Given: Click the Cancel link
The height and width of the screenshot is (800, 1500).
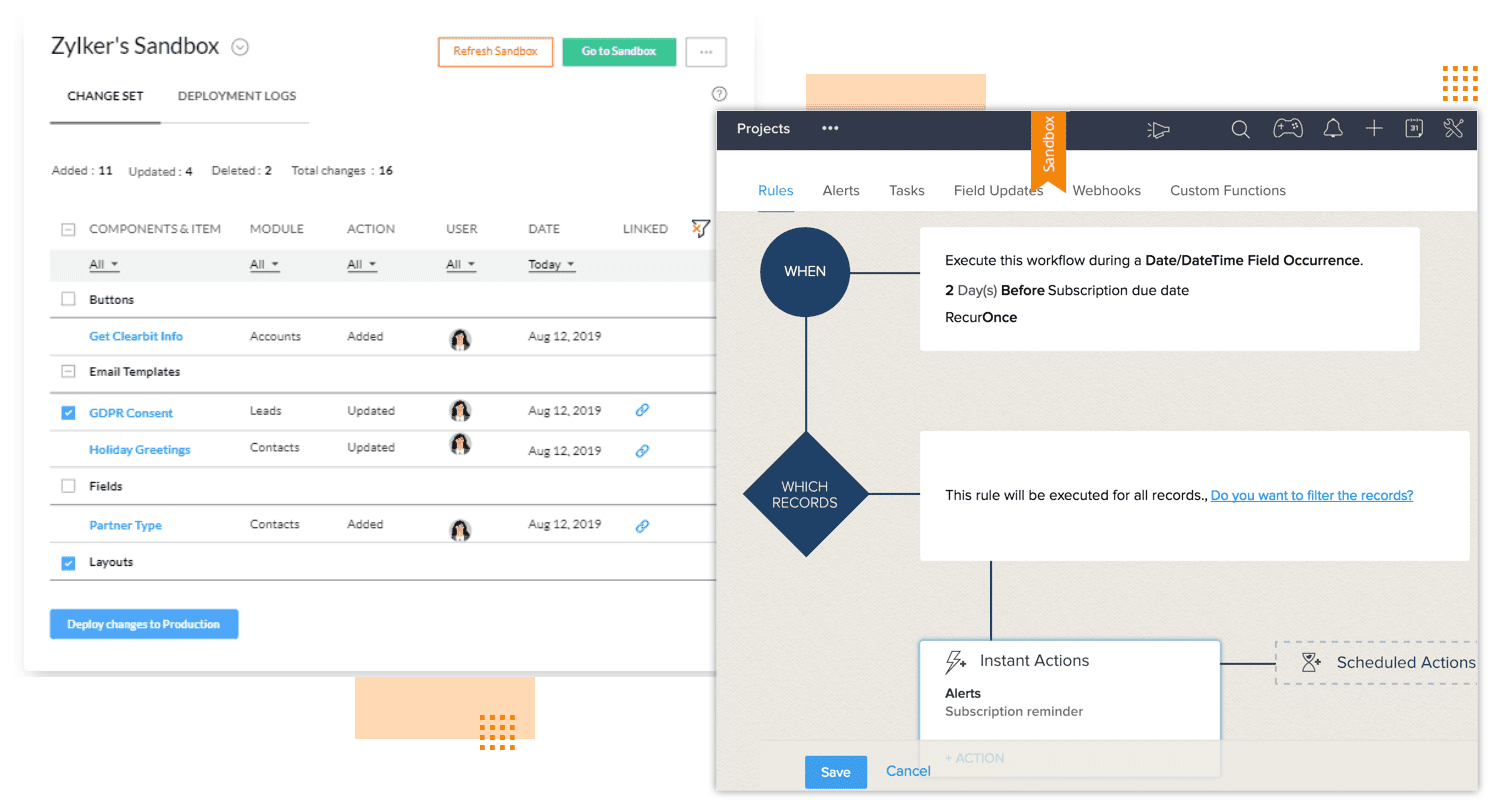Looking at the screenshot, I should 908,771.
